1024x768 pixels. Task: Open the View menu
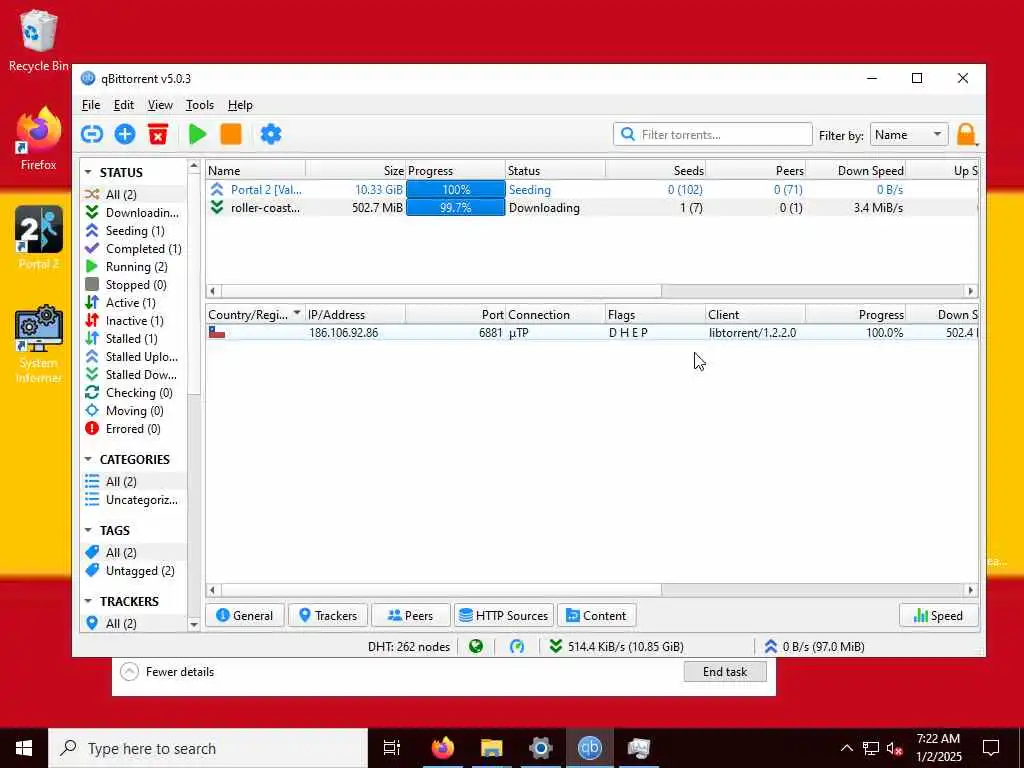tap(160, 105)
